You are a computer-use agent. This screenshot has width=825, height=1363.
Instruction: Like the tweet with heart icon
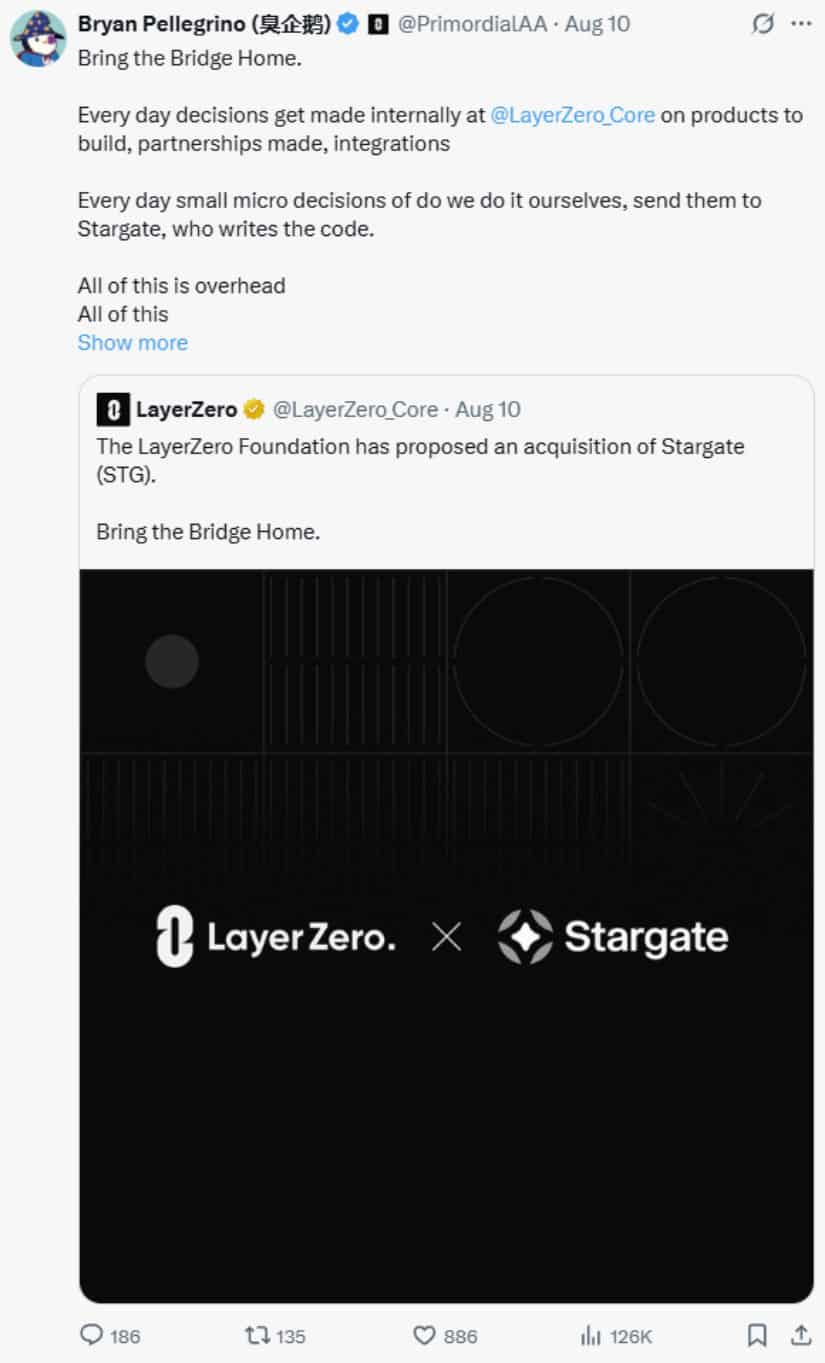[x=425, y=1335]
